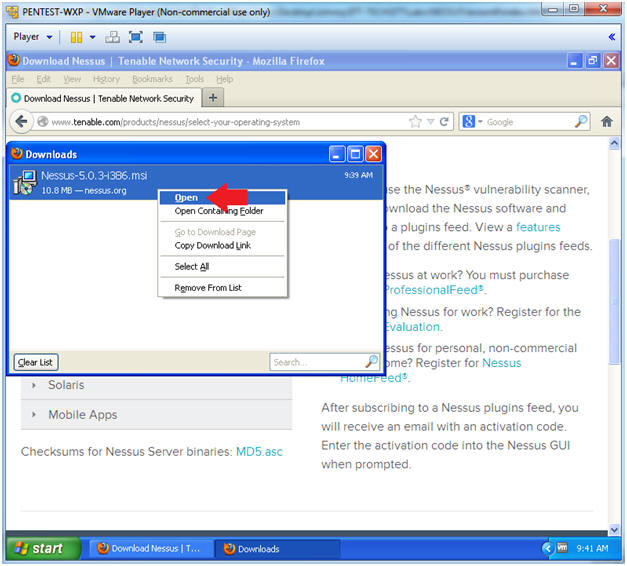Open the Firefox View menu
Viewport: 627px width, 566px height.
pos(72,79)
